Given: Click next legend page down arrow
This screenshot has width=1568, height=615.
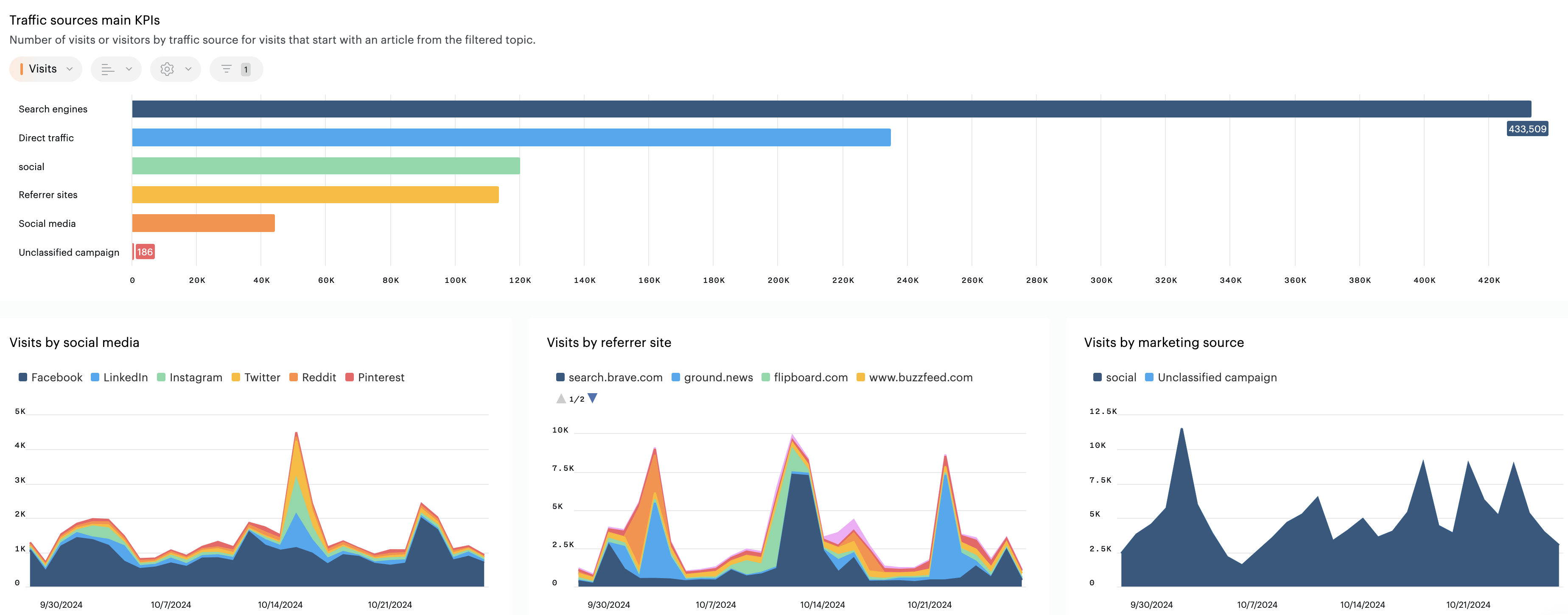Looking at the screenshot, I should click(x=592, y=398).
